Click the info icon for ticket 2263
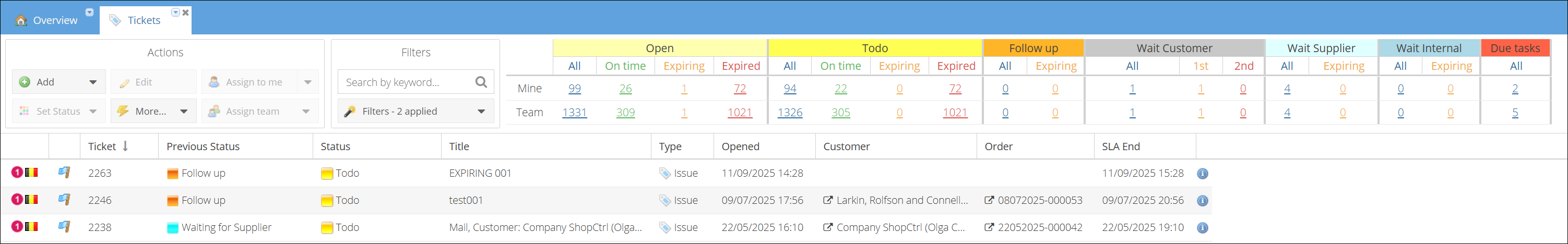This screenshot has height=244, width=1568. click(1202, 174)
